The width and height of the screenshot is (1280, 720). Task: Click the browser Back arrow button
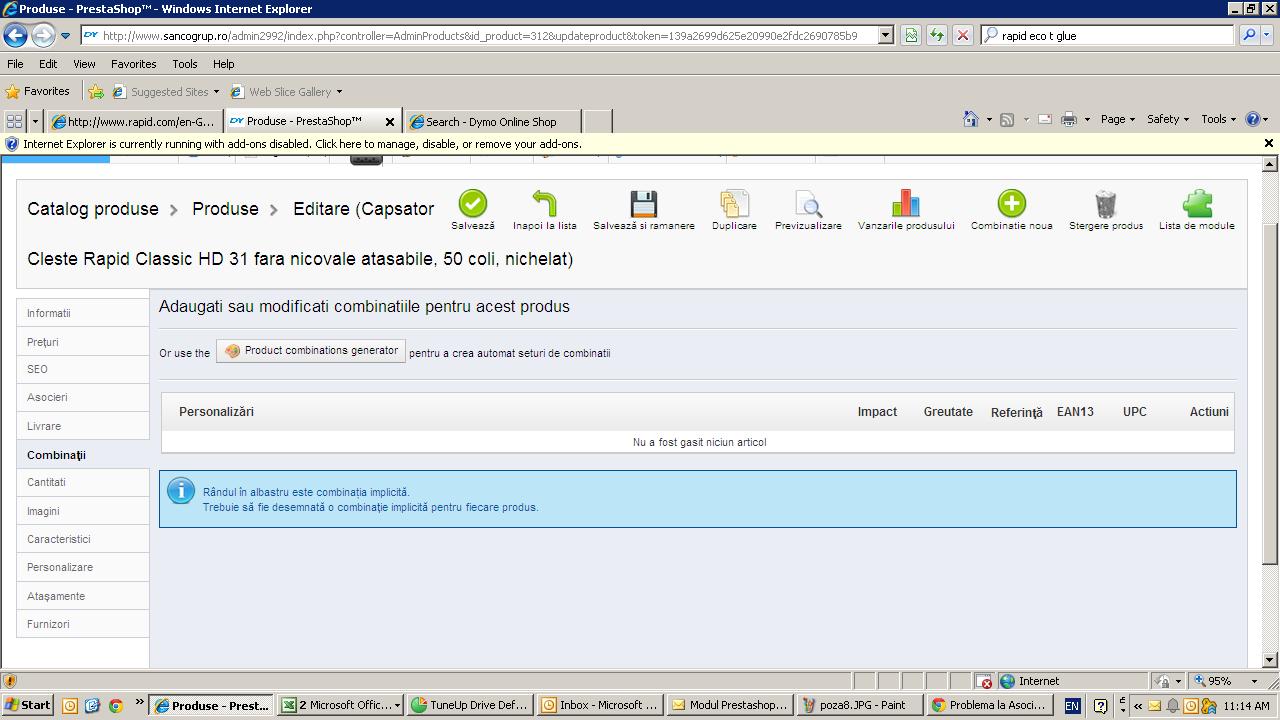click(x=15, y=36)
